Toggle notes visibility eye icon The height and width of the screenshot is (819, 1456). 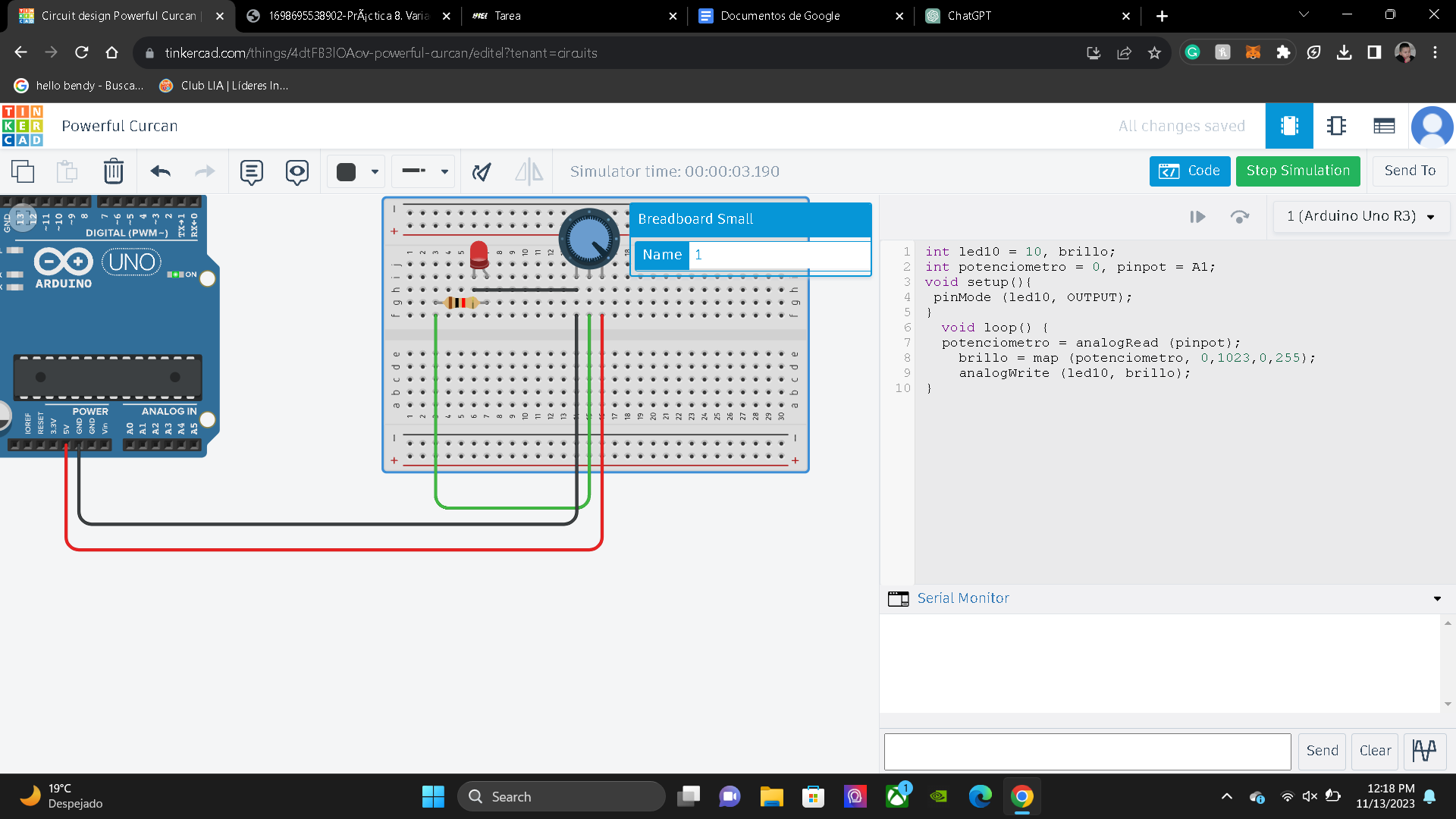pyautogui.click(x=297, y=171)
